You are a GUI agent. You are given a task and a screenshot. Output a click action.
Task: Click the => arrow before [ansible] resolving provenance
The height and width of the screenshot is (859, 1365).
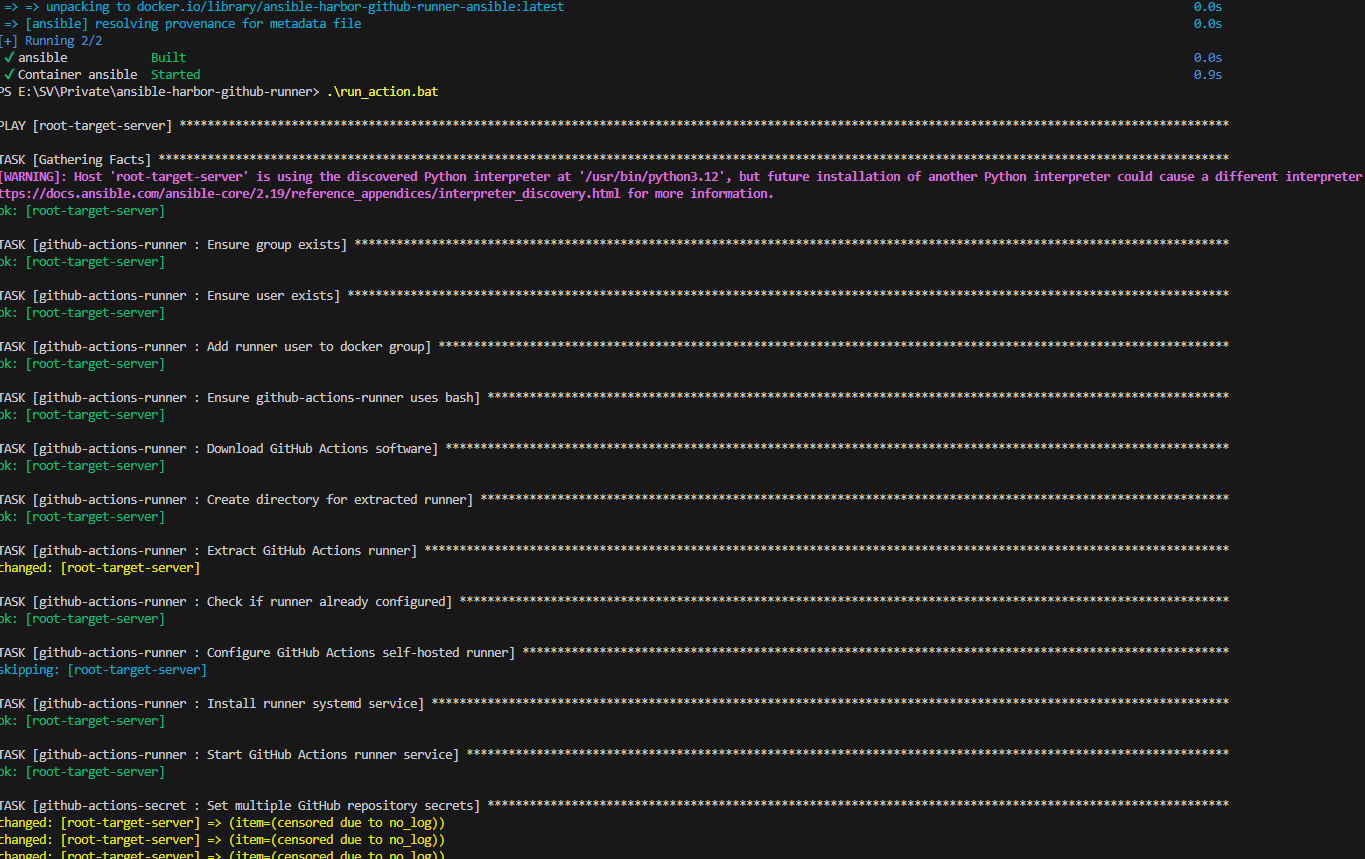coord(8,23)
